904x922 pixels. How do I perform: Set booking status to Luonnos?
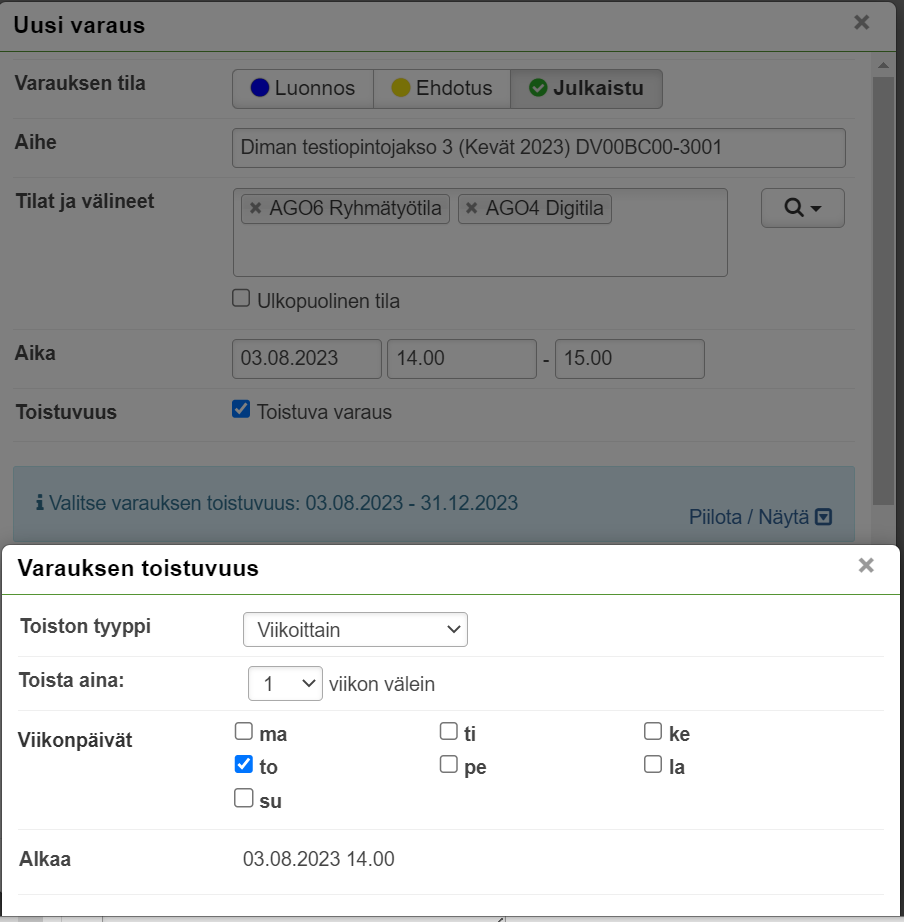click(303, 88)
